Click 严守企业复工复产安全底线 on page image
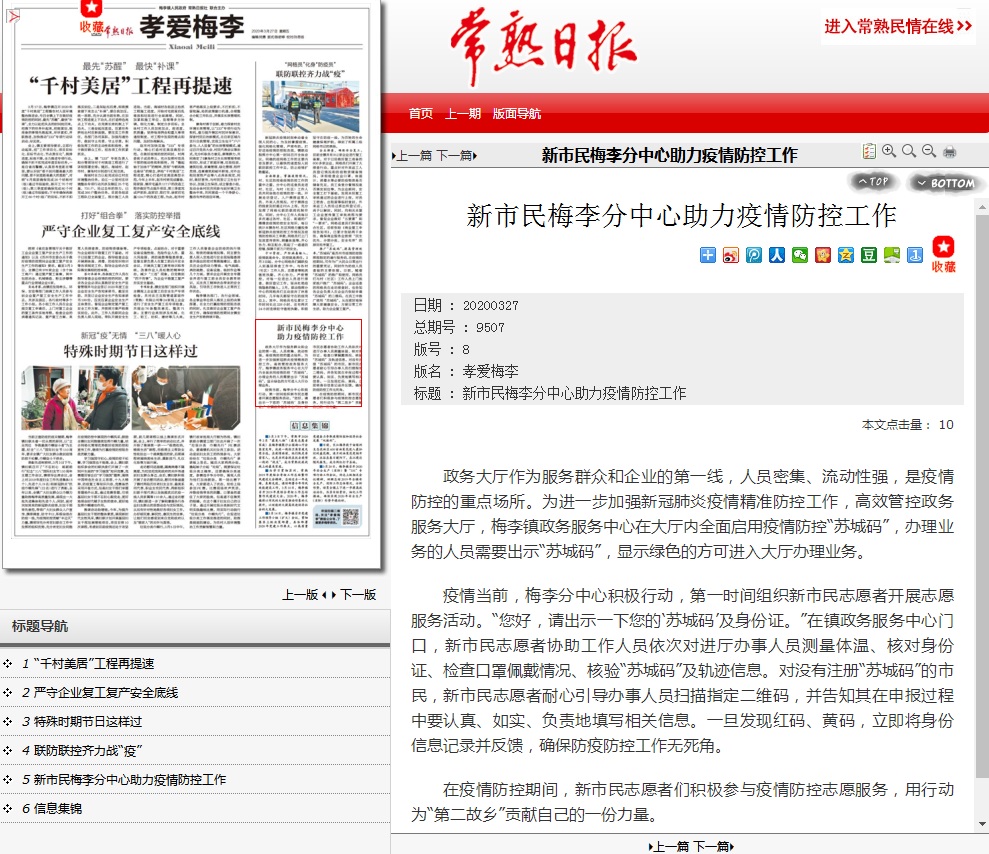The height and width of the screenshot is (854, 989). (131, 231)
